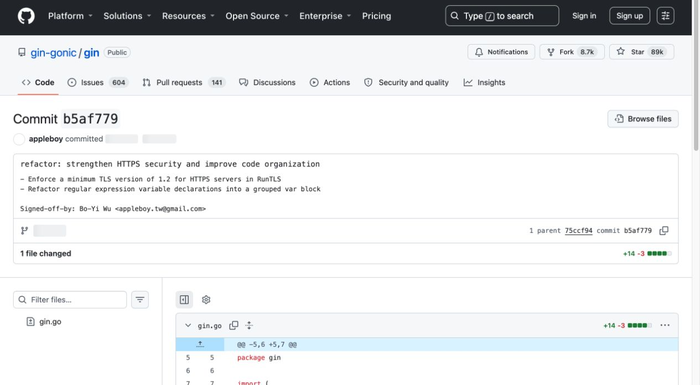The height and width of the screenshot is (385, 700).
Task: Expand all lines in gin.go diff
Action: pyautogui.click(x=249, y=326)
